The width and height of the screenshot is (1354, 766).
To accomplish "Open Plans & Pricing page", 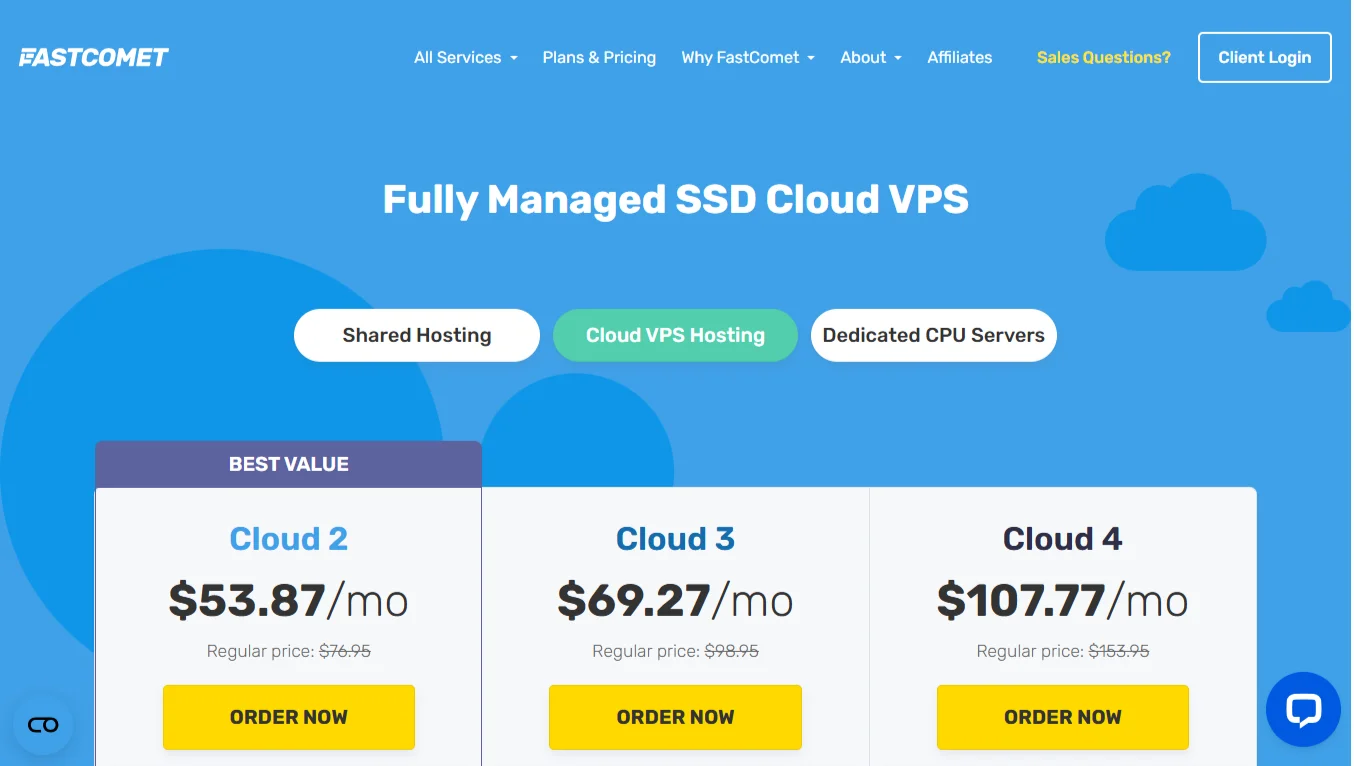I will [x=599, y=57].
